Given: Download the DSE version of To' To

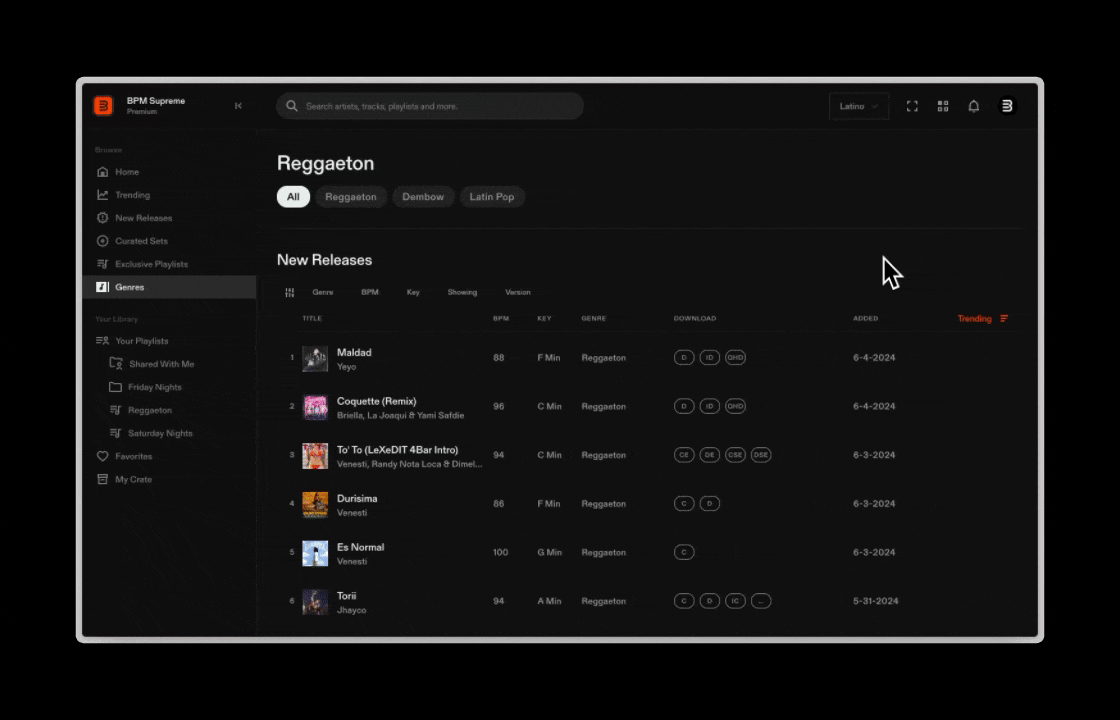Looking at the screenshot, I should (x=761, y=454).
